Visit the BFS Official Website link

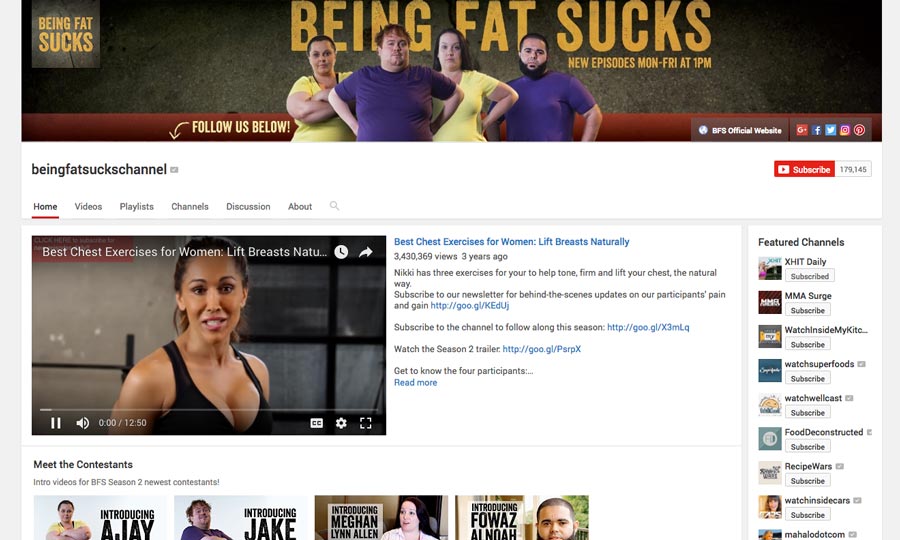[740, 130]
